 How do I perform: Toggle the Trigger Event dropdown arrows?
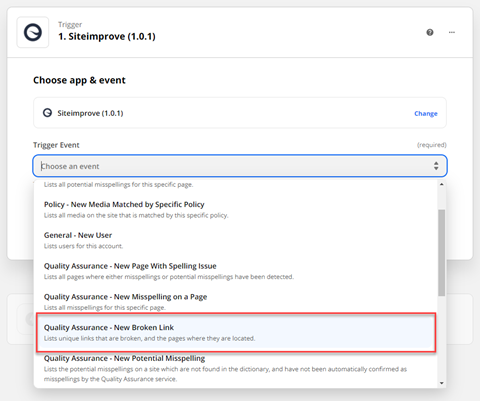coord(436,166)
